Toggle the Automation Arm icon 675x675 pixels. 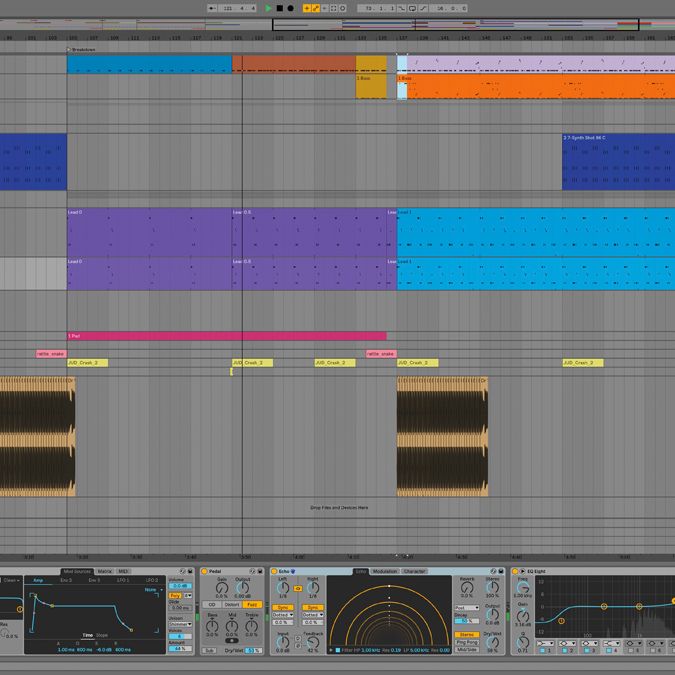316,8
